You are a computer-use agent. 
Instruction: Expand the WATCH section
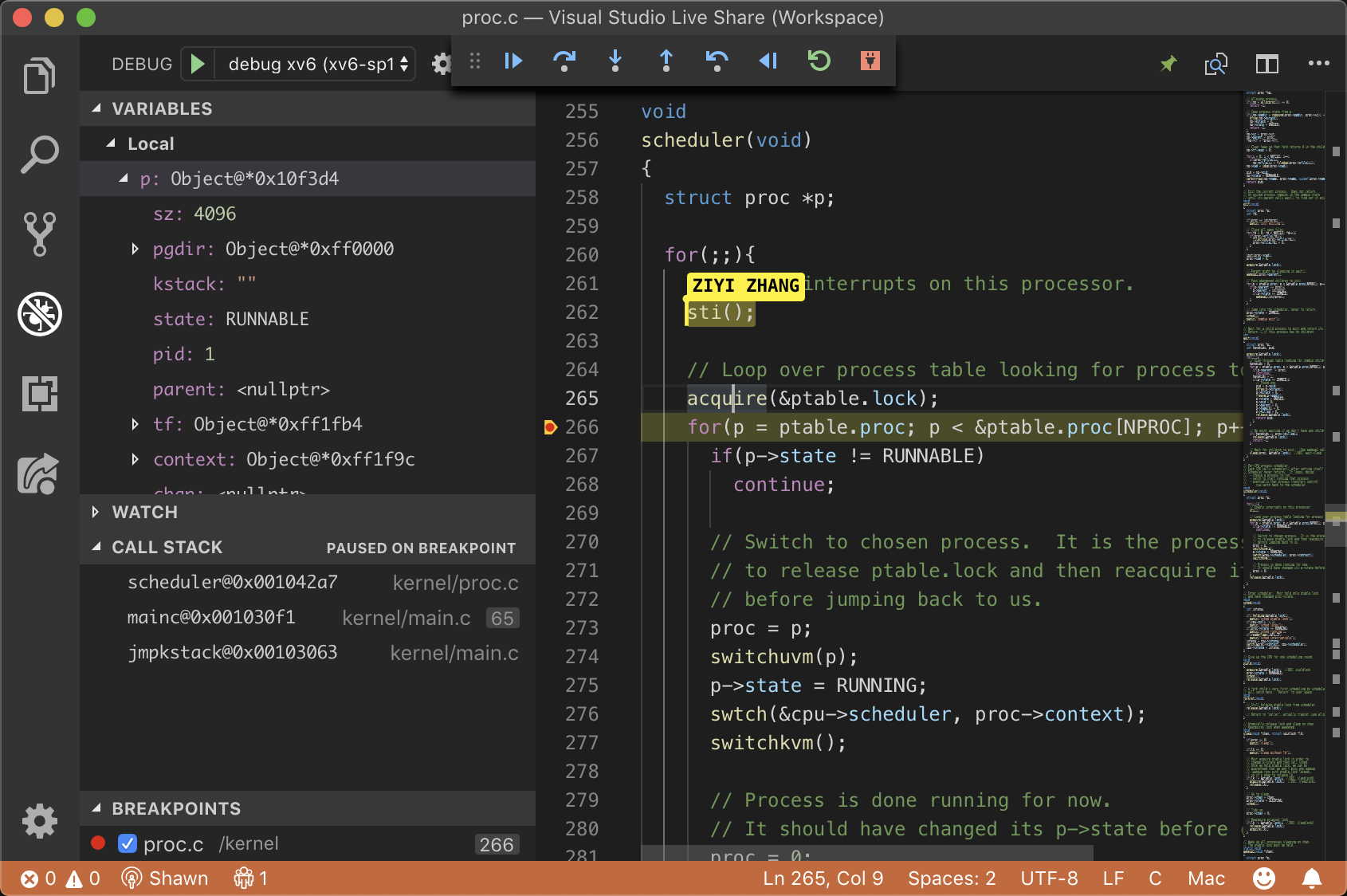(x=145, y=512)
